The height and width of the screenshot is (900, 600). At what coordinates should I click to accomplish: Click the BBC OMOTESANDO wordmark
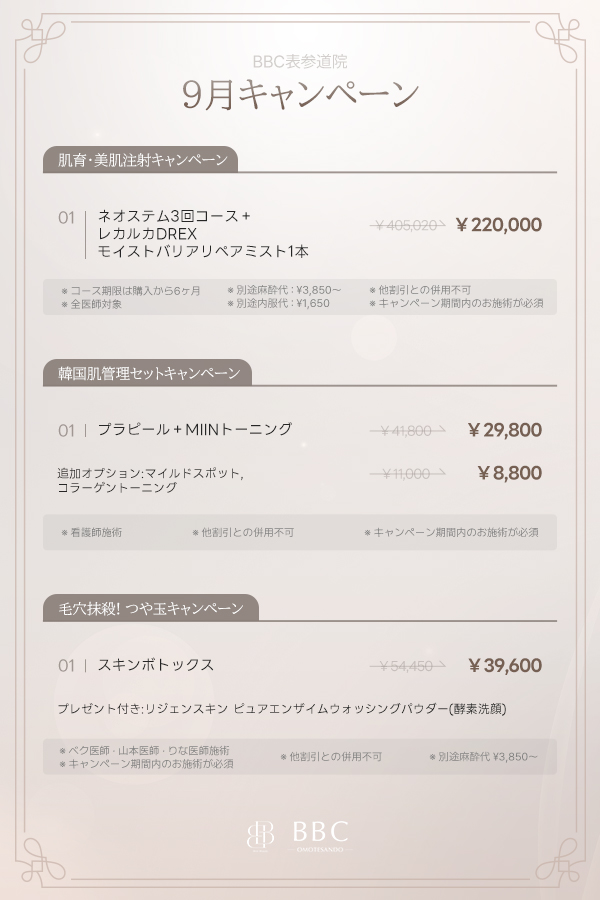(x=320, y=836)
